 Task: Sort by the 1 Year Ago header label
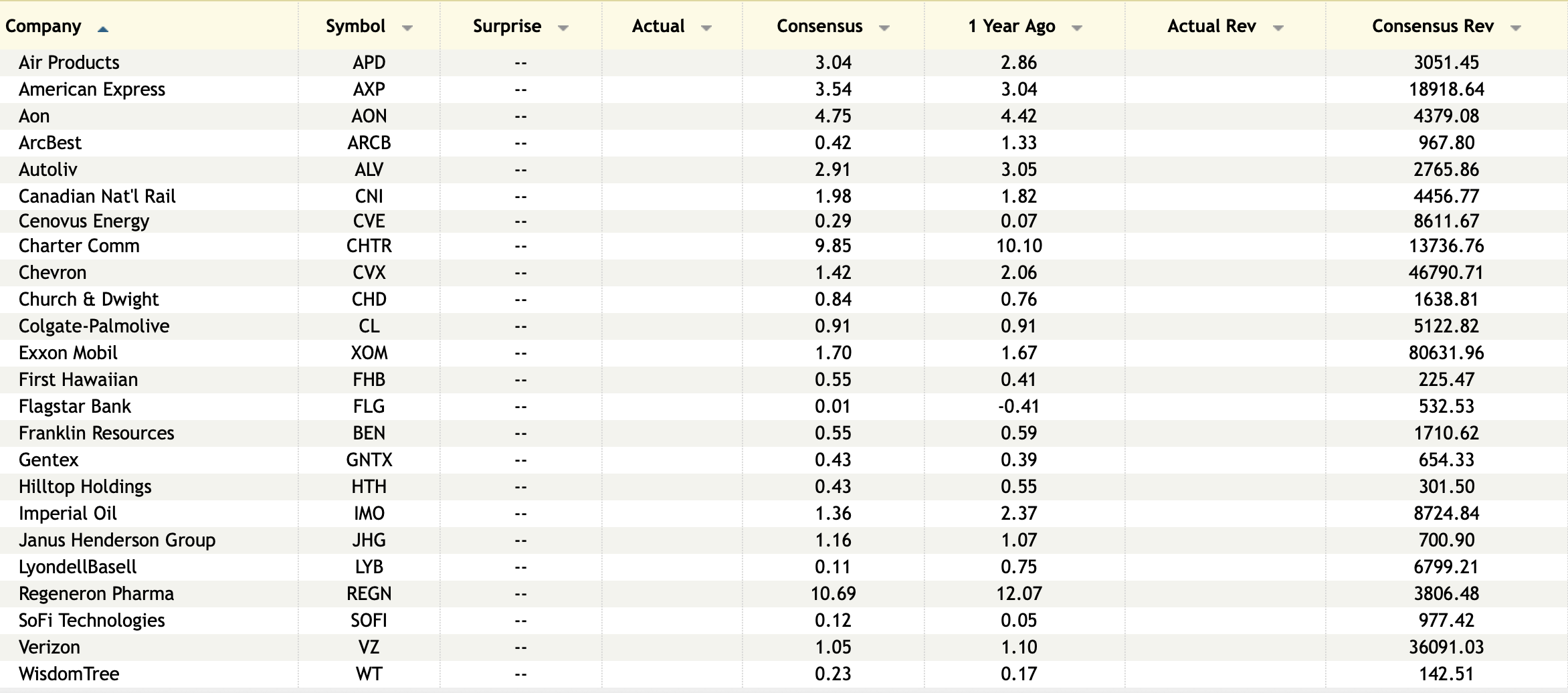pos(1011,26)
